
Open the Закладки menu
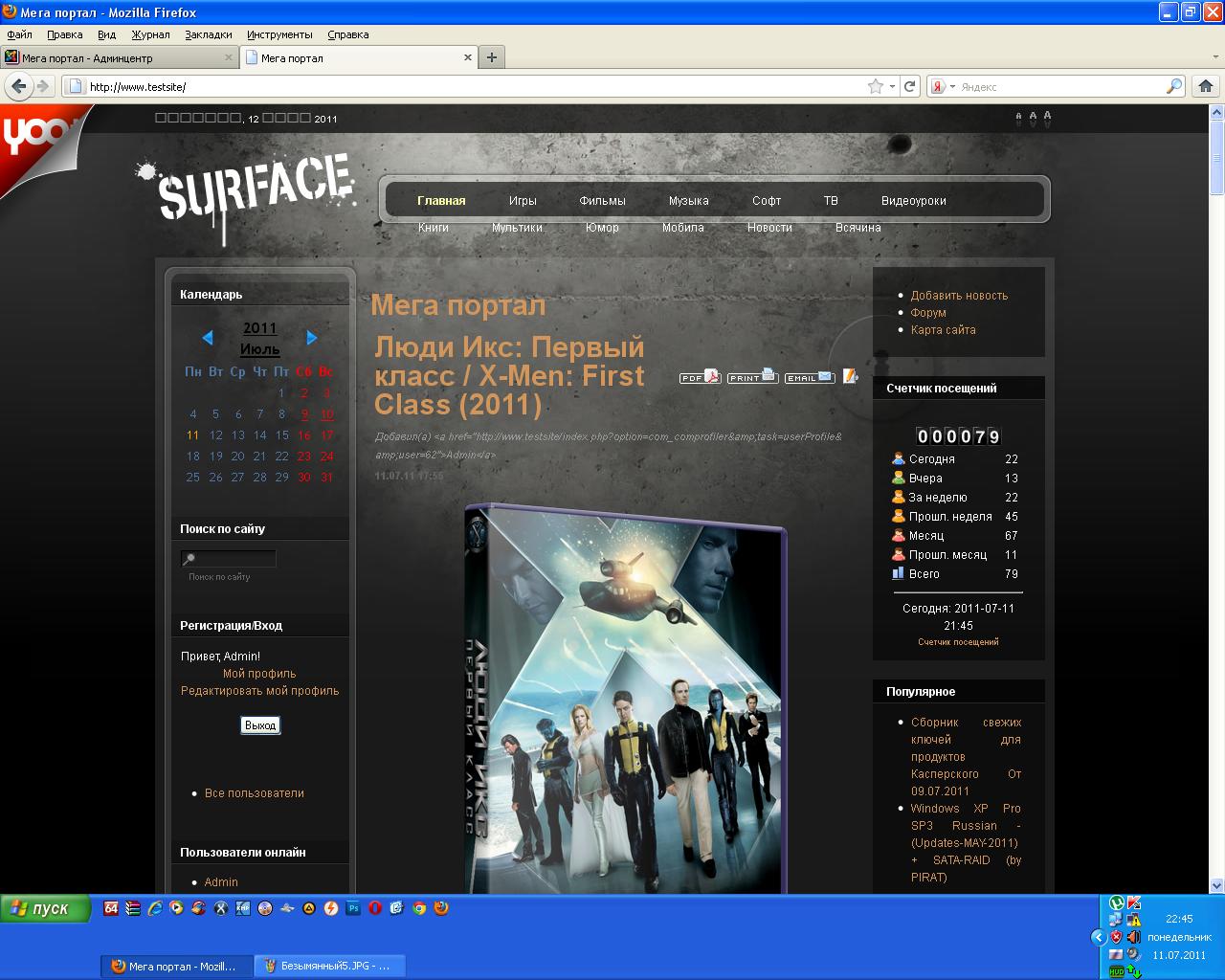pyautogui.click(x=209, y=34)
